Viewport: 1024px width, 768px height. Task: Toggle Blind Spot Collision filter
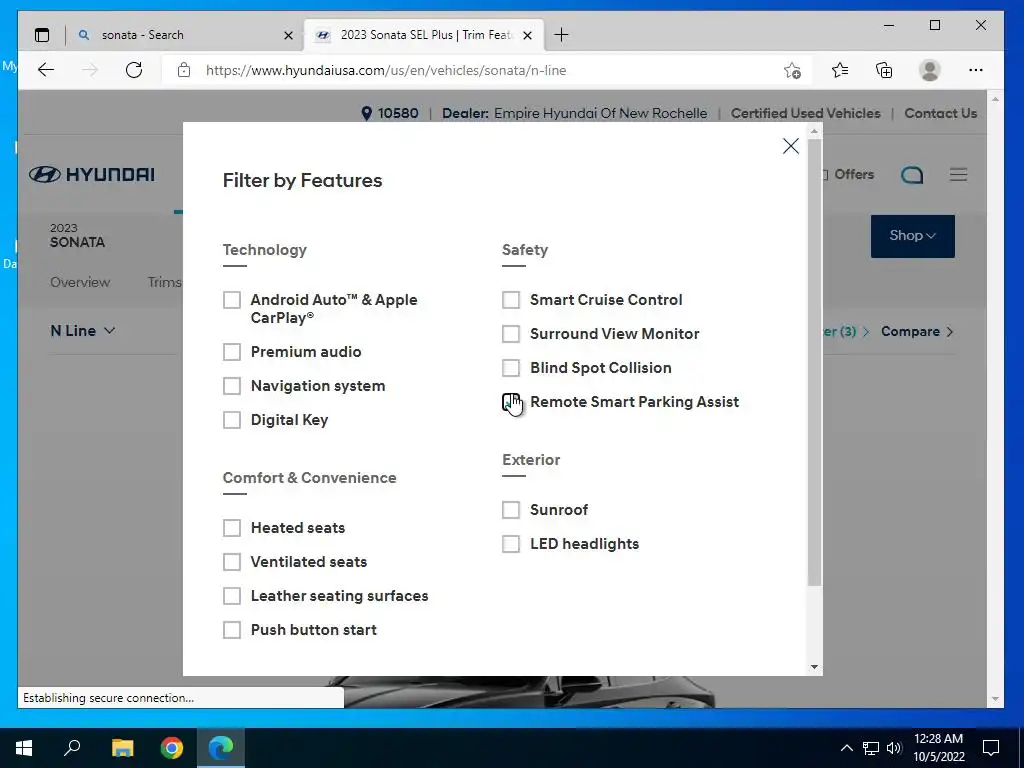tap(511, 368)
